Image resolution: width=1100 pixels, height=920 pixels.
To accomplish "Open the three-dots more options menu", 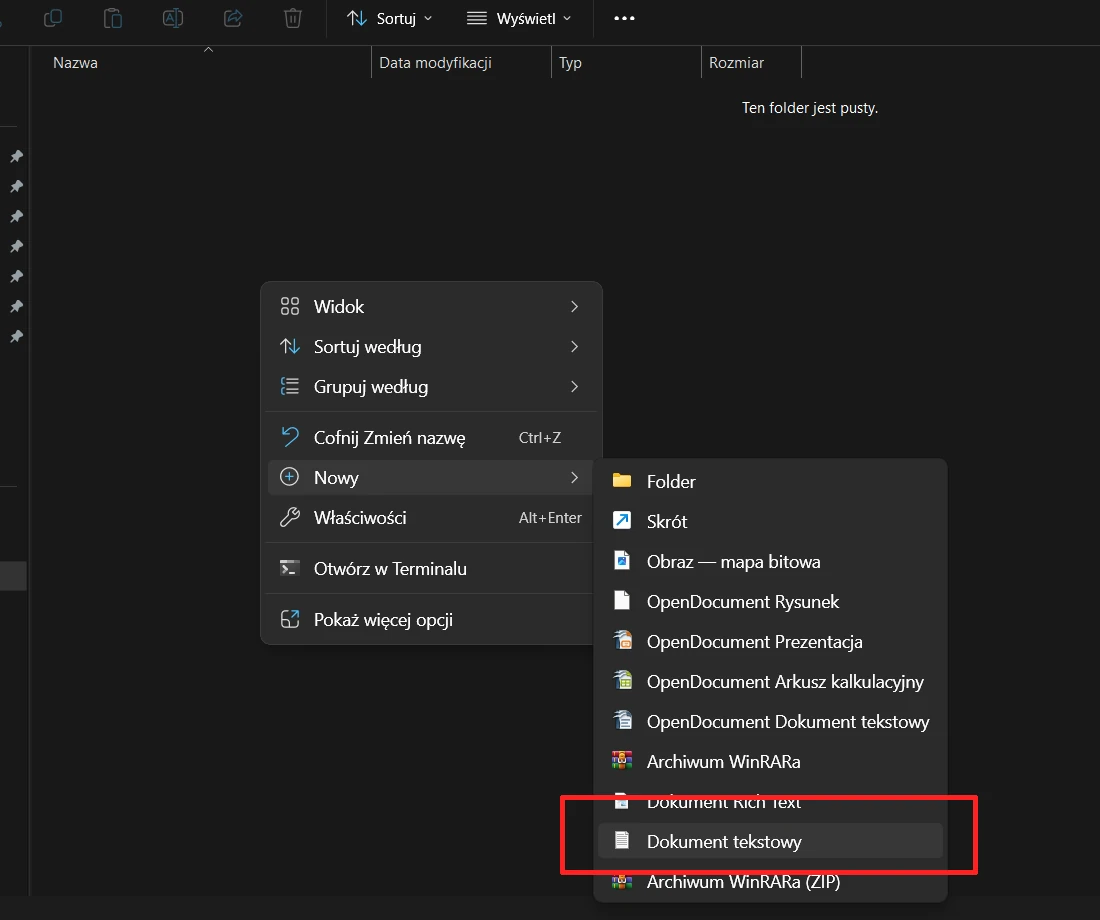I will point(624,18).
